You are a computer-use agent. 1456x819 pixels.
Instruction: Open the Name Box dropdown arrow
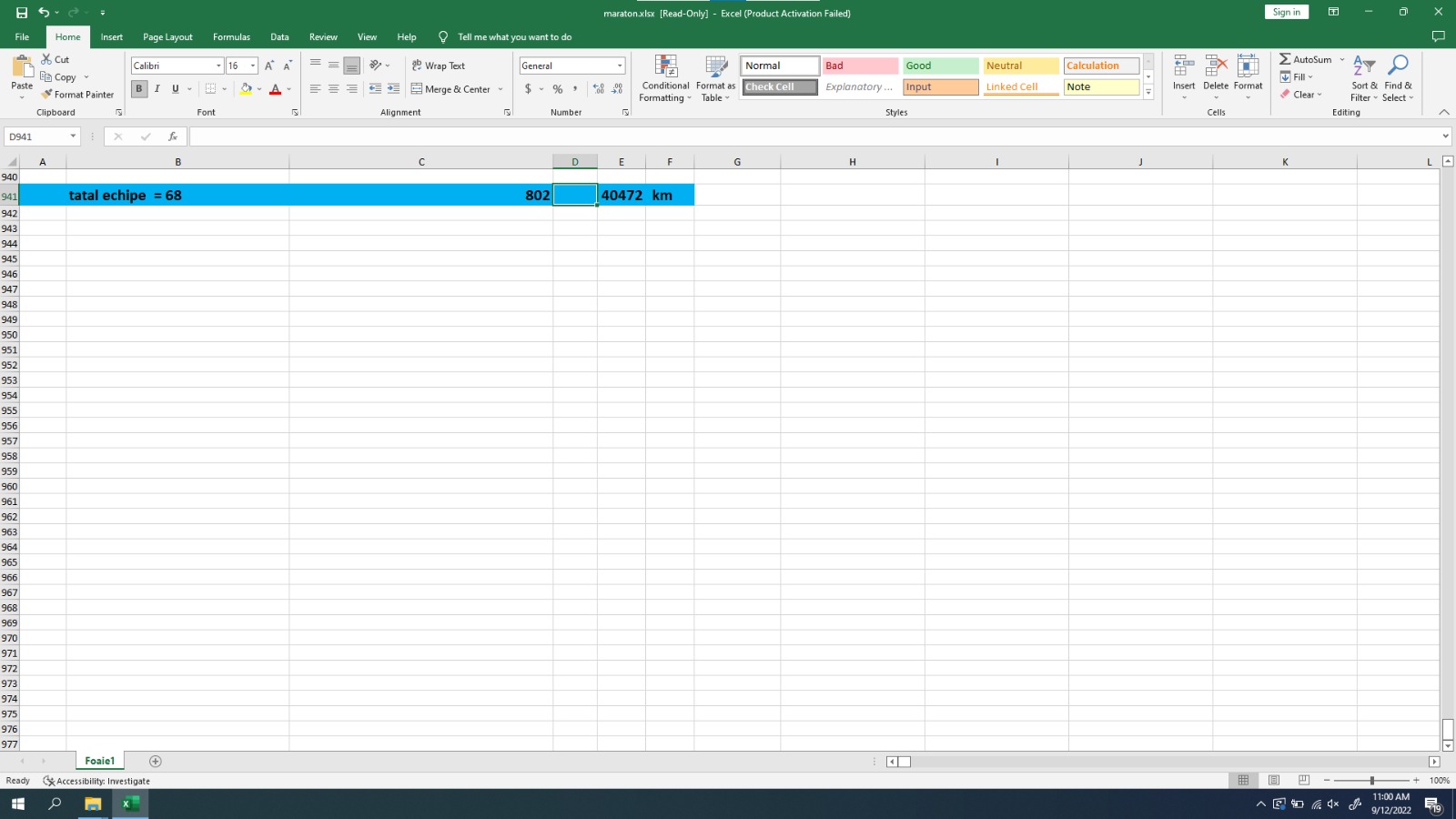[x=73, y=136]
